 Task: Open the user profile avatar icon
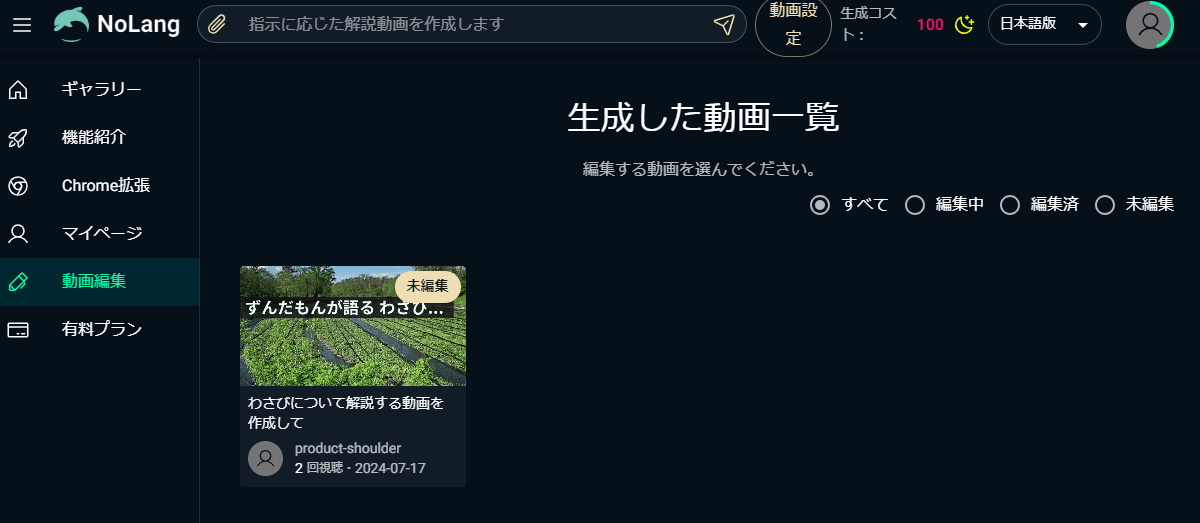[1149, 25]
